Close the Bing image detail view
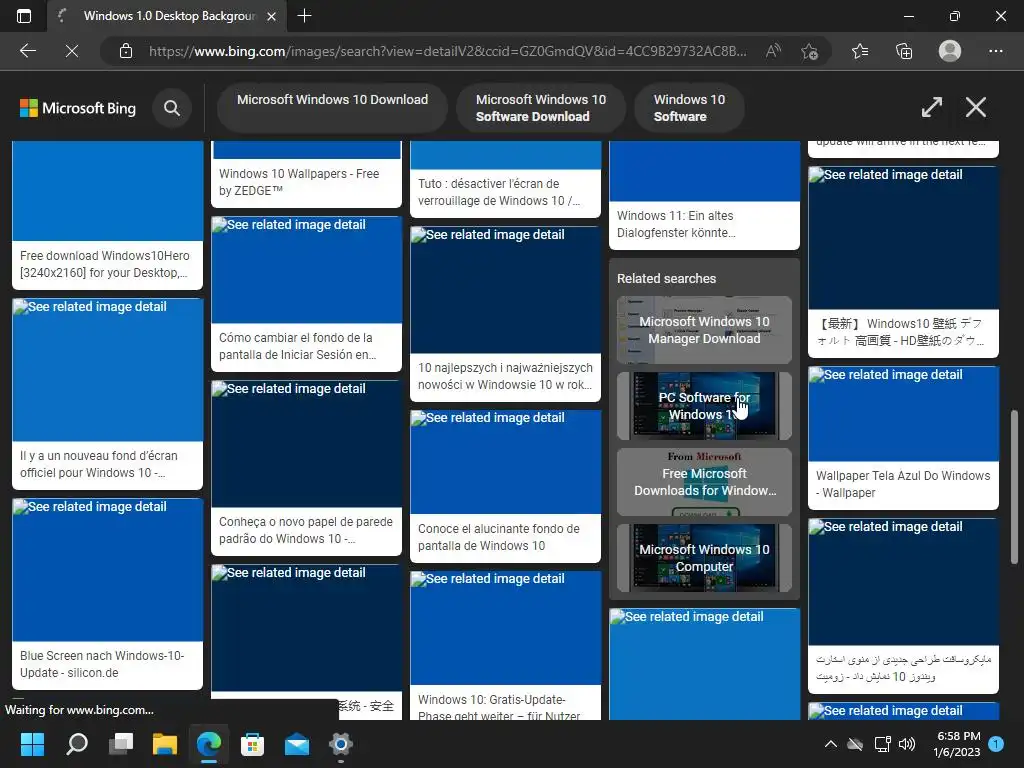Image resolution: width=1024 pixels, height=768 pixels. [976, 107]
